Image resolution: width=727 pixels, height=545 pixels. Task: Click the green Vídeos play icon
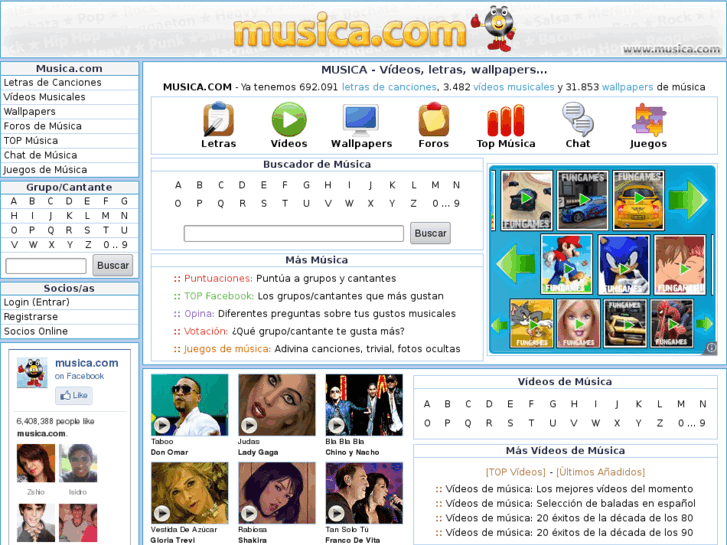point(289,119)
